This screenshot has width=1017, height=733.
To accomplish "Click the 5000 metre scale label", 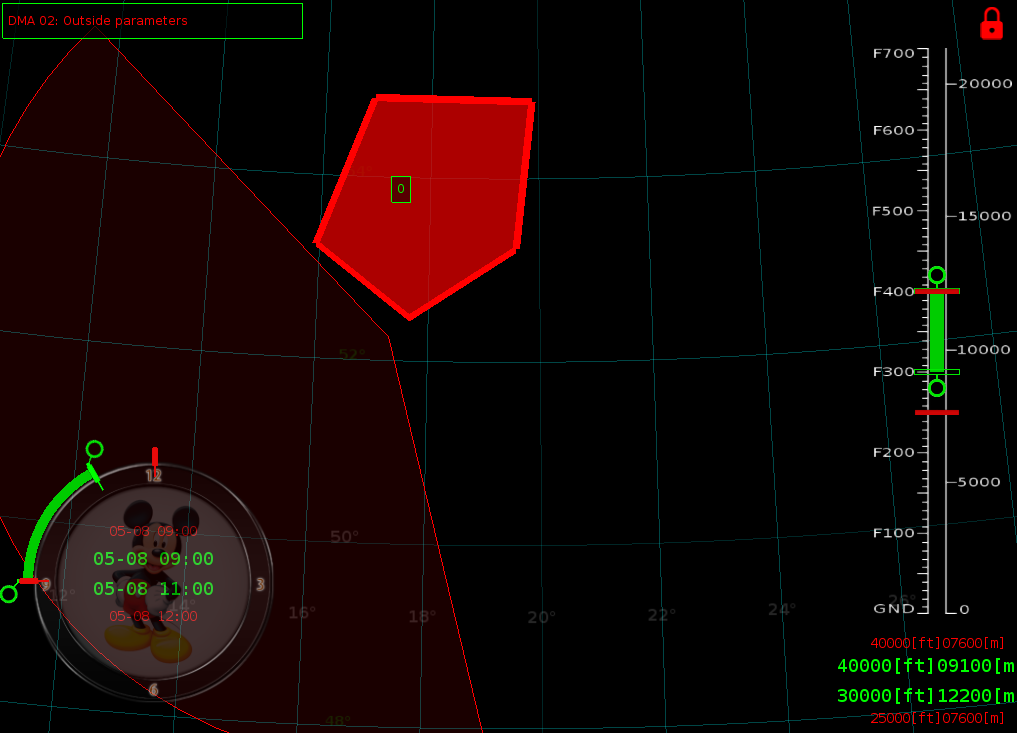I will click(x=979, y=482).
